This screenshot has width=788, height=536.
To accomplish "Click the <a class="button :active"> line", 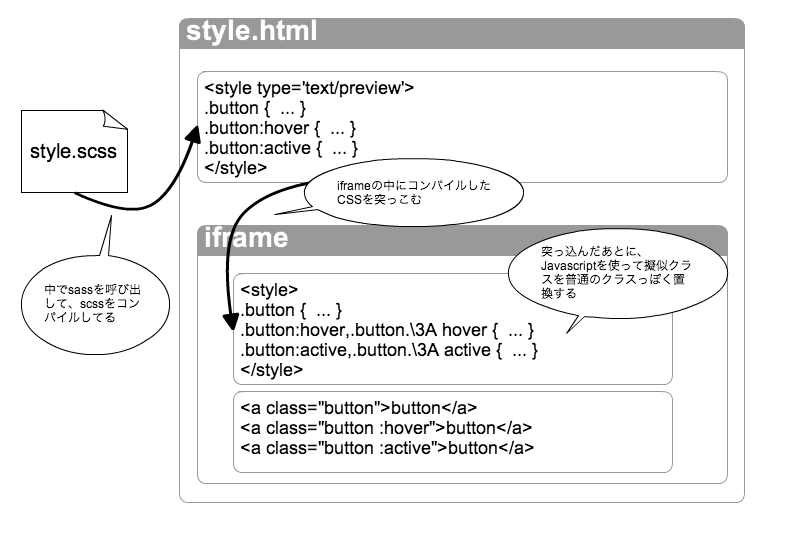I will pos(387,448).
